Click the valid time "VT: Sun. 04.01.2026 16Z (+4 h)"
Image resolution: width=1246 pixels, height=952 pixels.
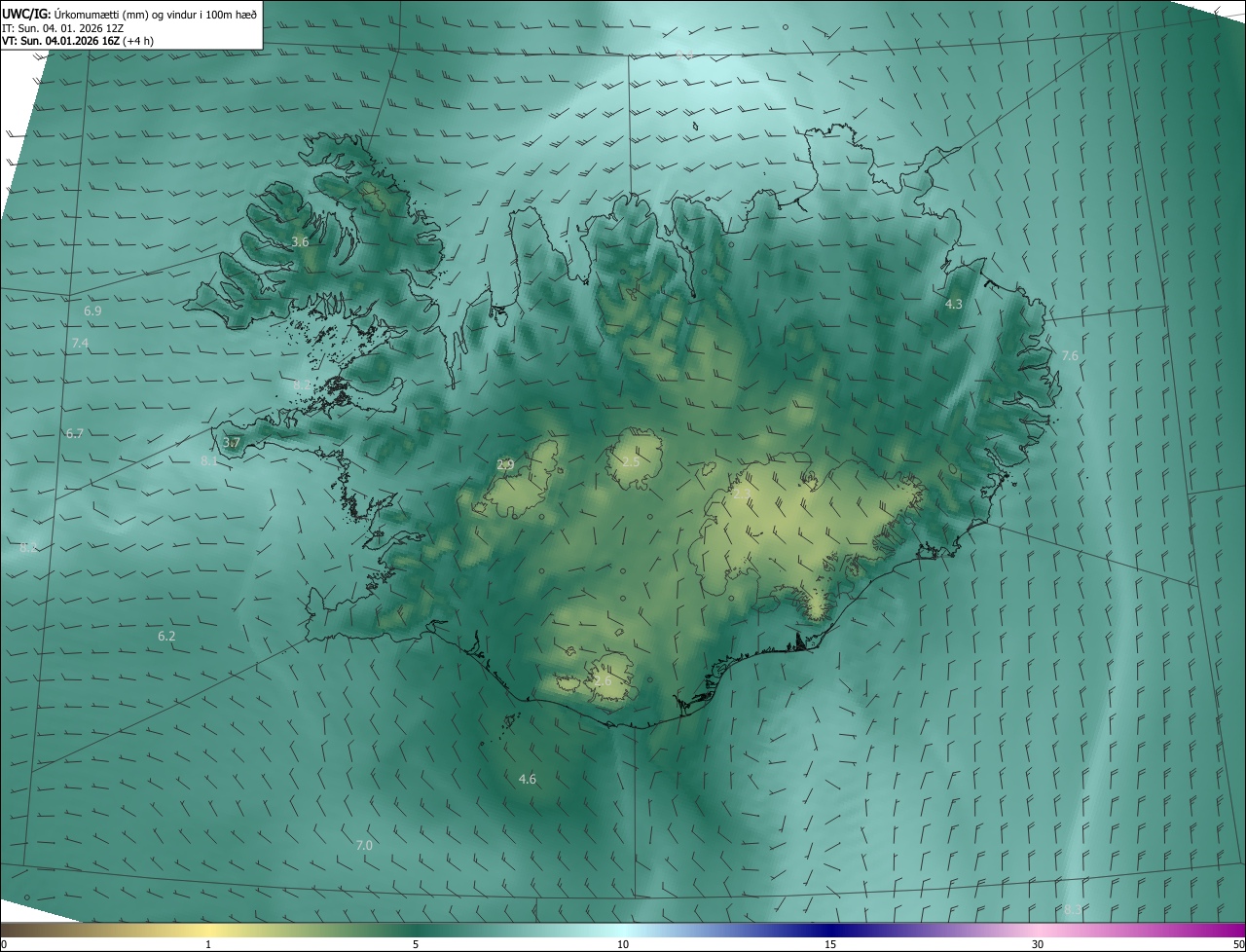tap(78, 41)
